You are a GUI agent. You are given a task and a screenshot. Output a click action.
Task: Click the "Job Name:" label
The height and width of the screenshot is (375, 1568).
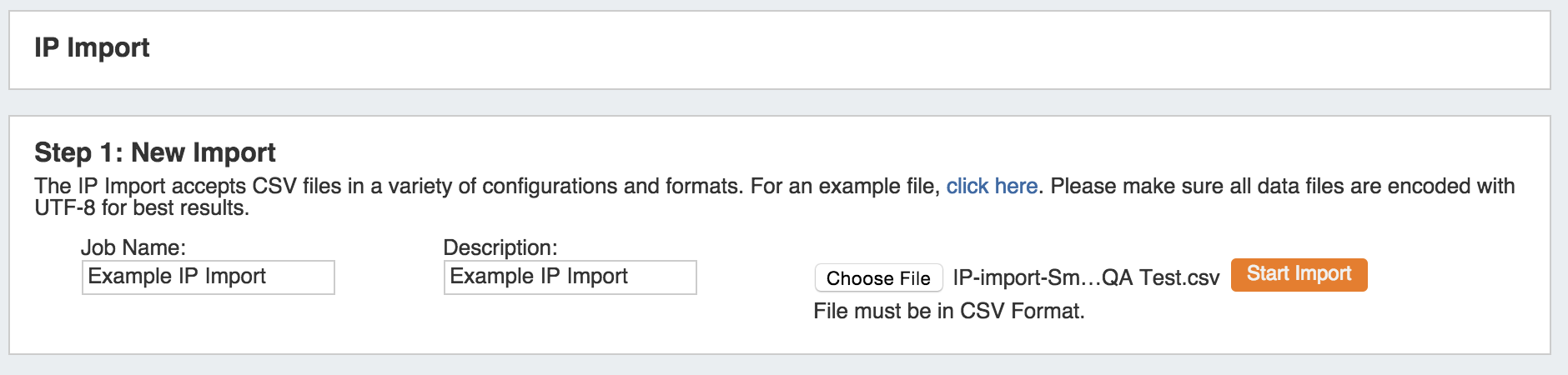pos(133,247)
